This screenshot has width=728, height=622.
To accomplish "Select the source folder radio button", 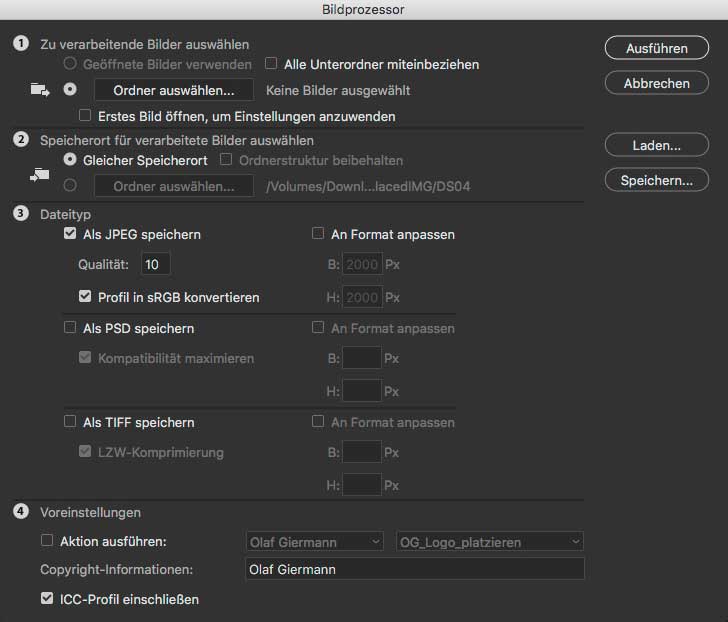I will 70,89.
